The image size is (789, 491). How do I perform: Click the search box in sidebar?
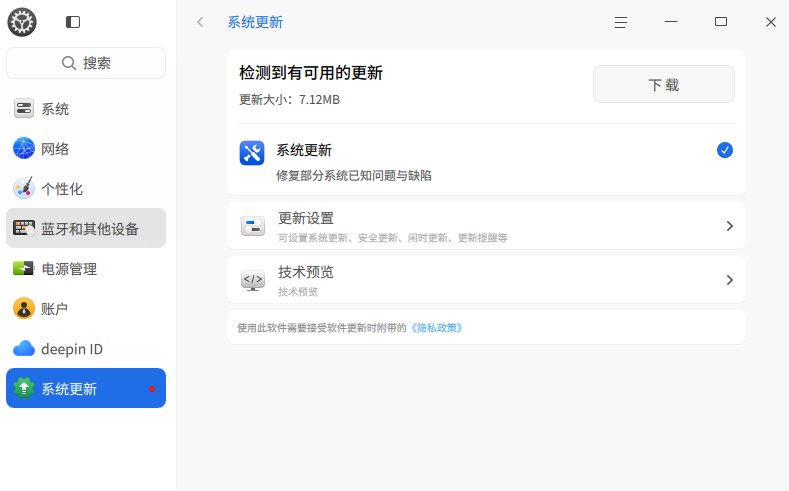coord(86,63)
